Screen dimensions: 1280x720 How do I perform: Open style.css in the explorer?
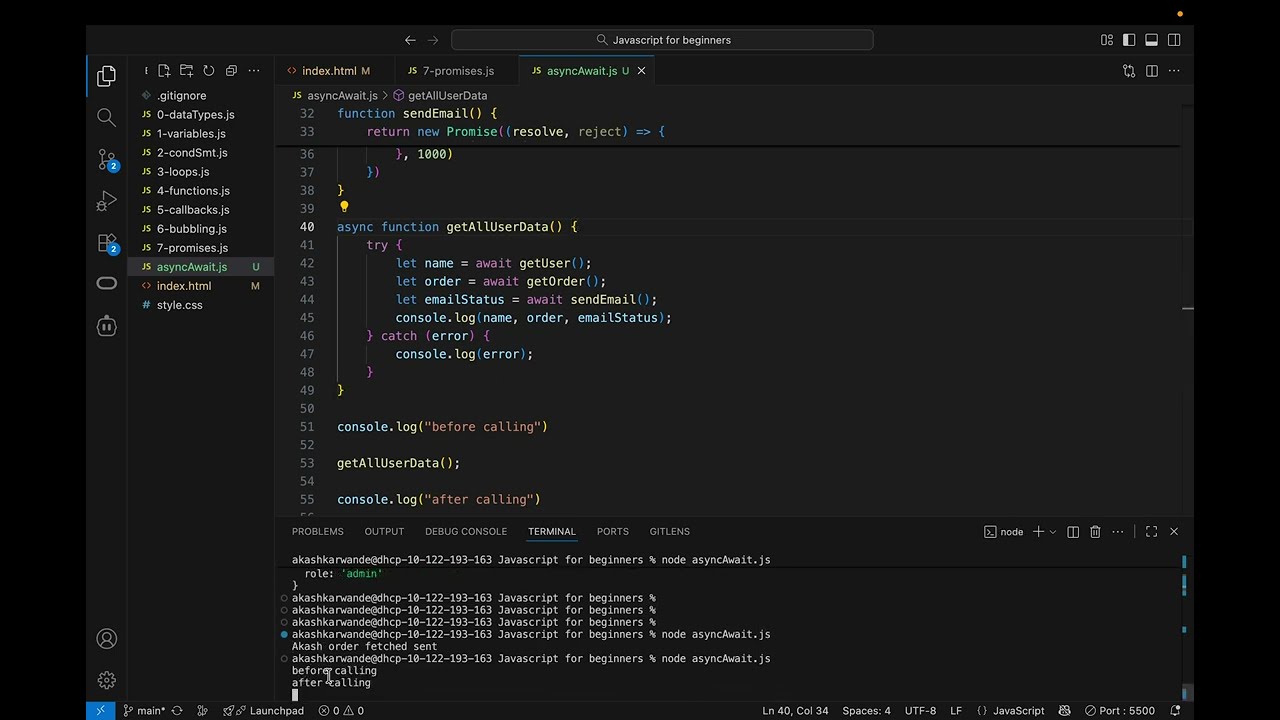(x=200, y=305)
